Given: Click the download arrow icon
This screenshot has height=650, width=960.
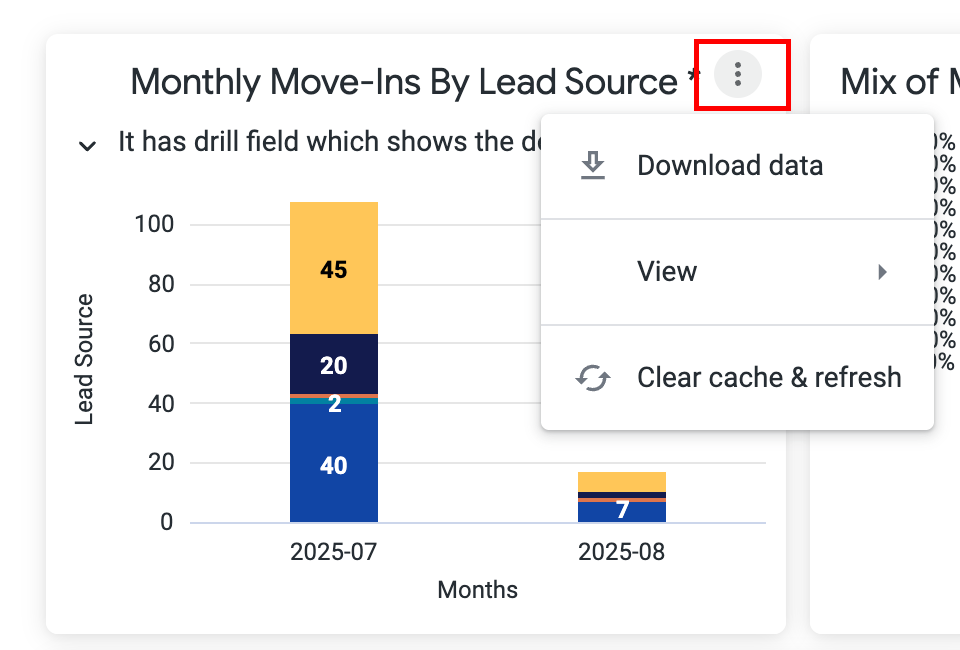Looking at the screenshot, I should tap(593, 166).
